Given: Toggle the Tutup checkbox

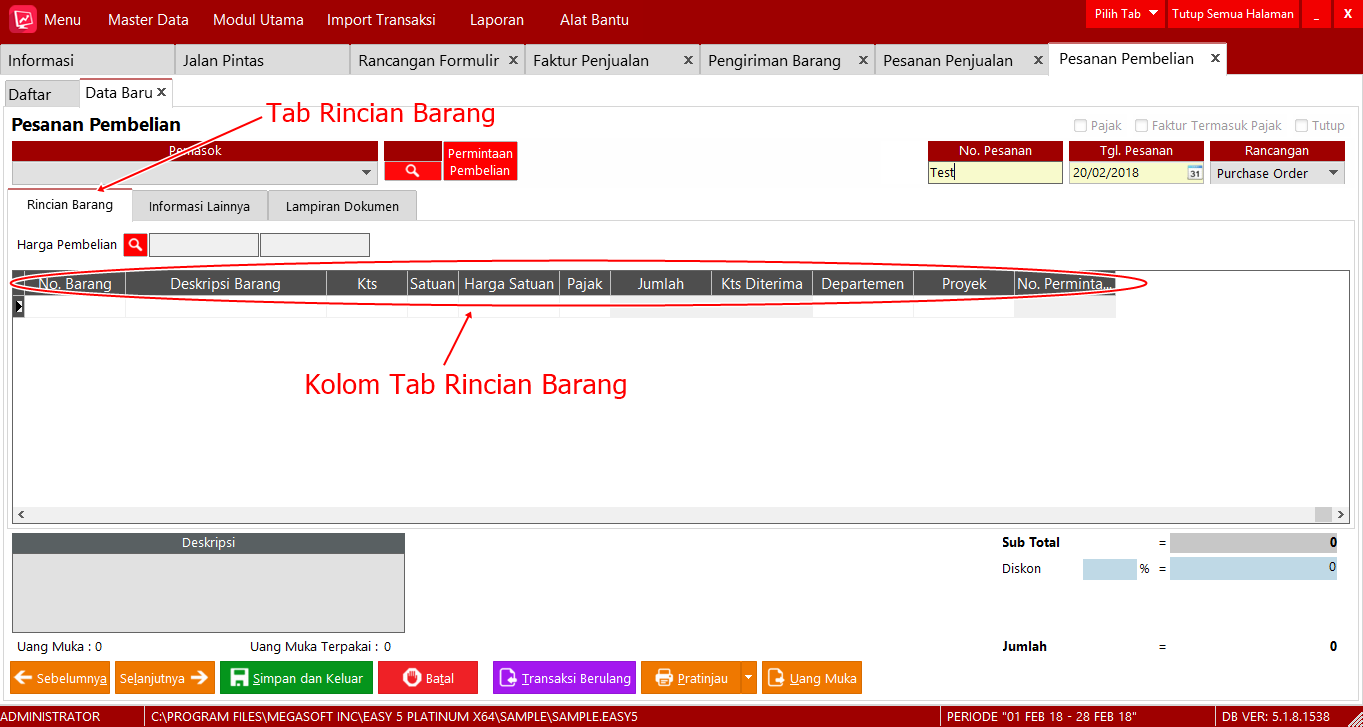Looking at the screenshot, I should 1301,125.
